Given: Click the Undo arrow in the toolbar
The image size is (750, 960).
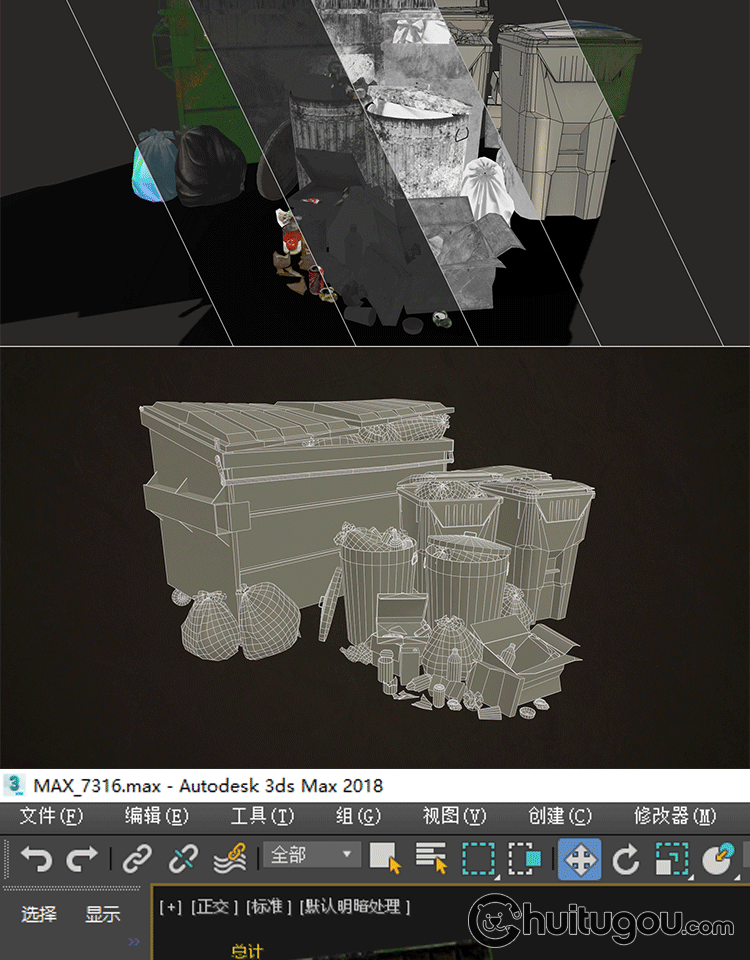Looking at the screenshot, I should pos(36,858).
